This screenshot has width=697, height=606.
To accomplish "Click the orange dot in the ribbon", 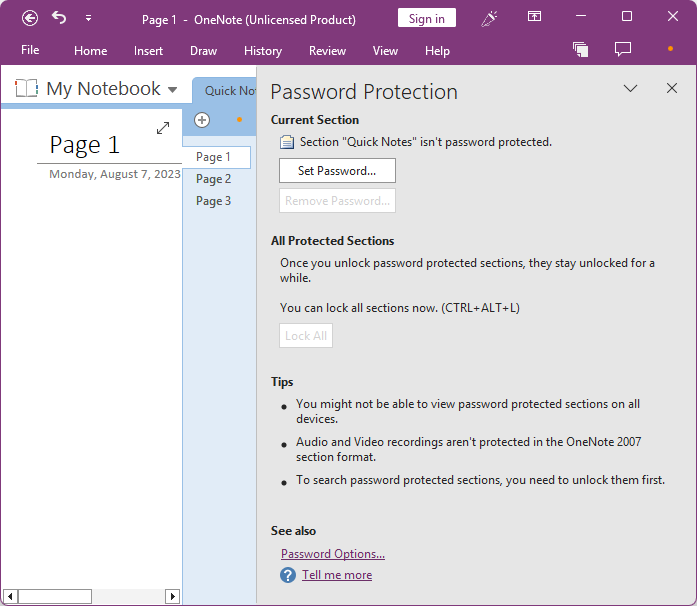I will pyautogui.click(x=670, y=48).
